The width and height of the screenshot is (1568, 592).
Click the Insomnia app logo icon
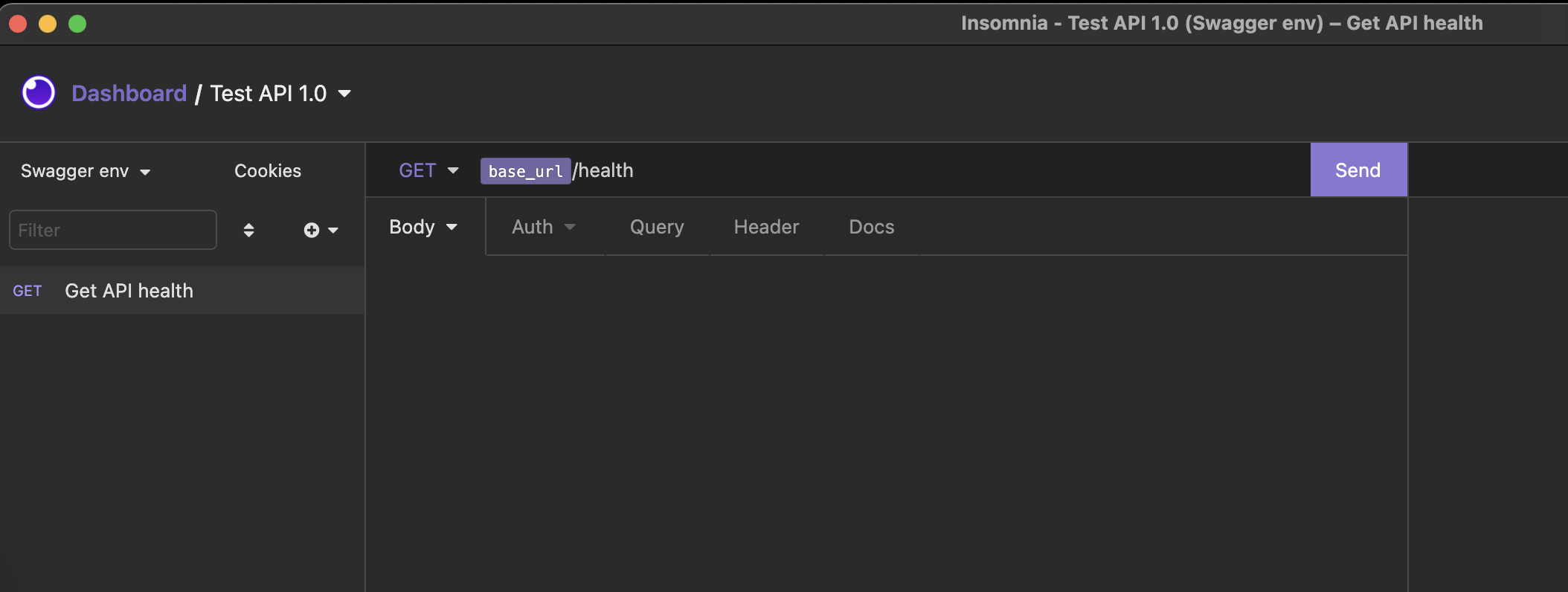pyautogui.click(x=38, y=92)
